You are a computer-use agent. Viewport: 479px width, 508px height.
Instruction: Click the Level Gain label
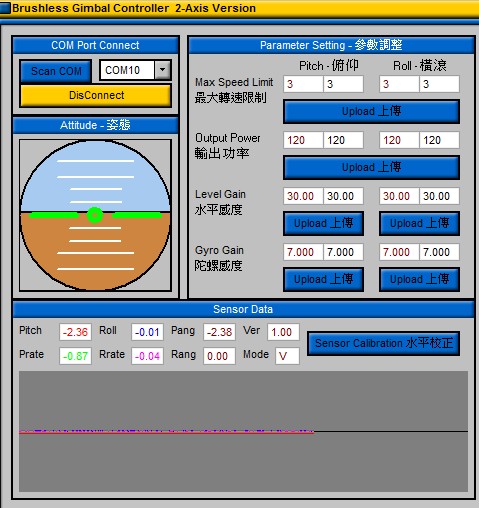[220, 194]
